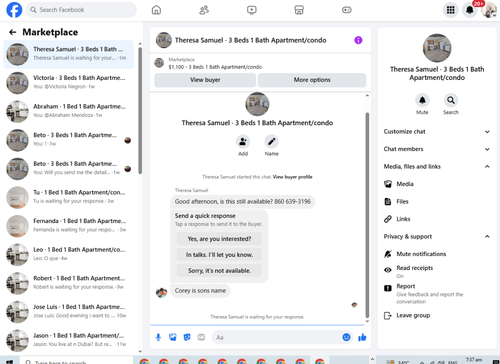The image size is (500, 364).
Task: Open the Theresa Samuel conversation in list
Action: (69, 54)
